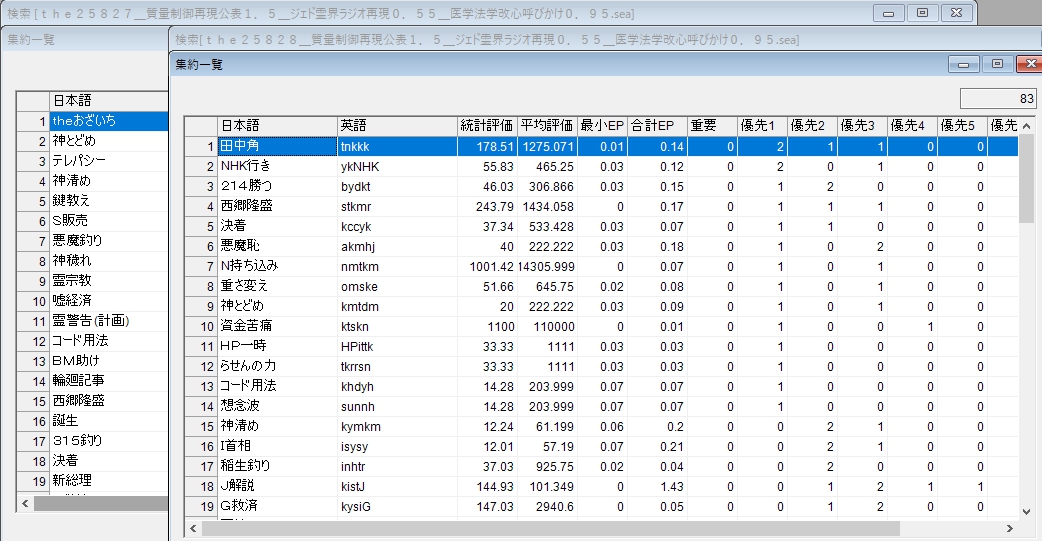Select the N持ち込み cell

[276, 266]
